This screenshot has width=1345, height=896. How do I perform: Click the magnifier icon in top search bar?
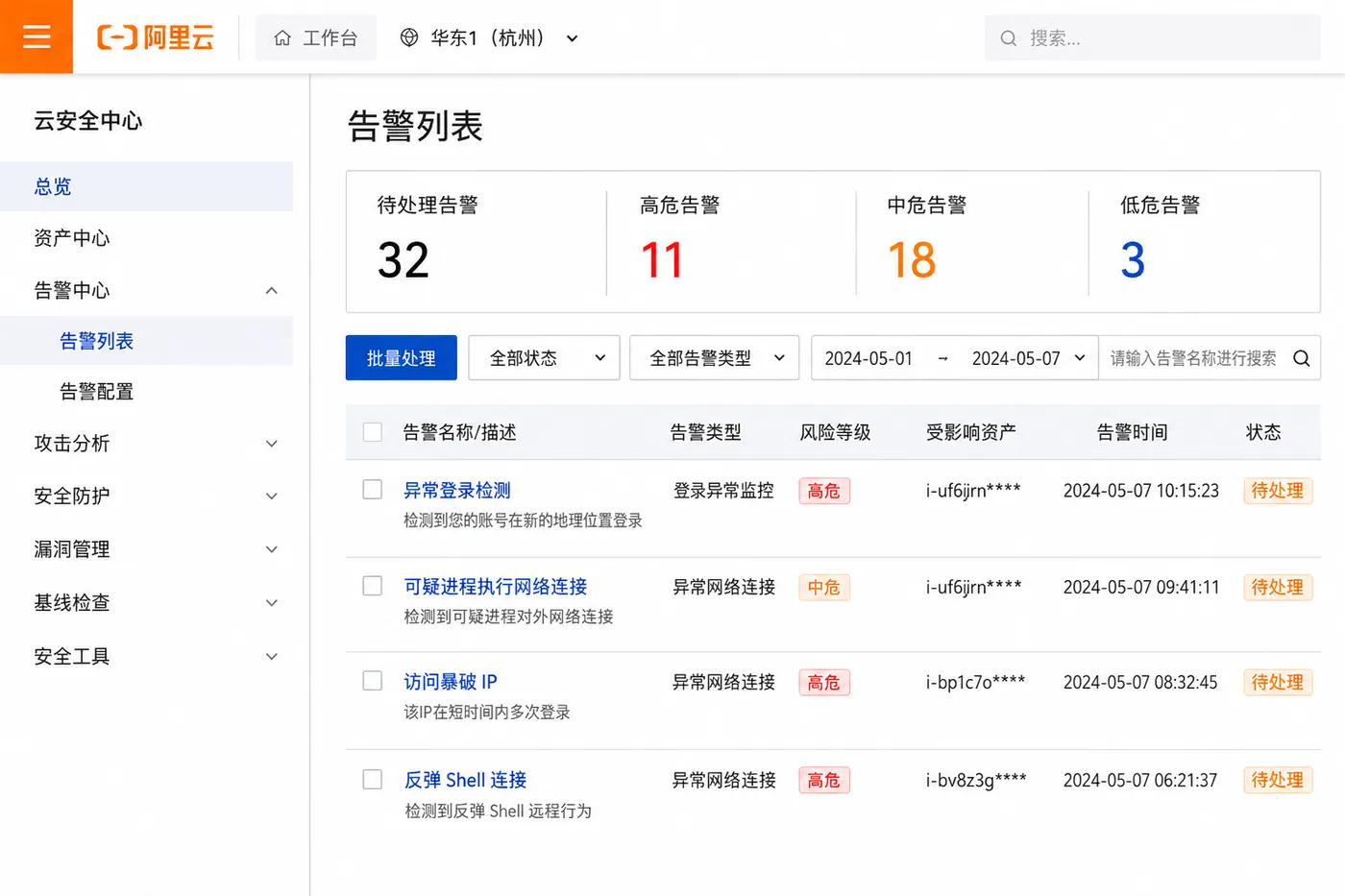(x=1008, y=38)
